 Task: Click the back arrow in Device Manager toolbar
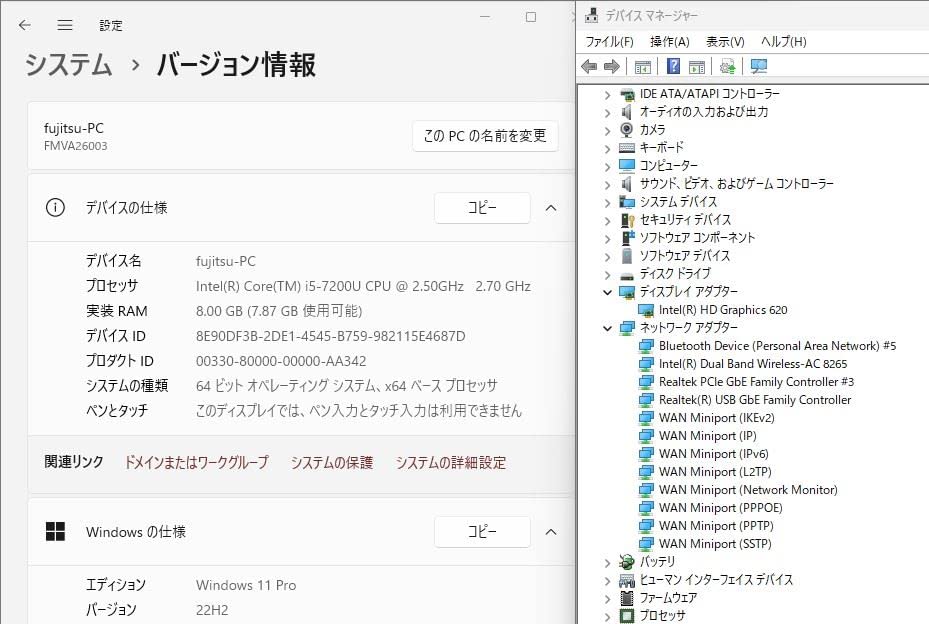click(x=589, y=66)
